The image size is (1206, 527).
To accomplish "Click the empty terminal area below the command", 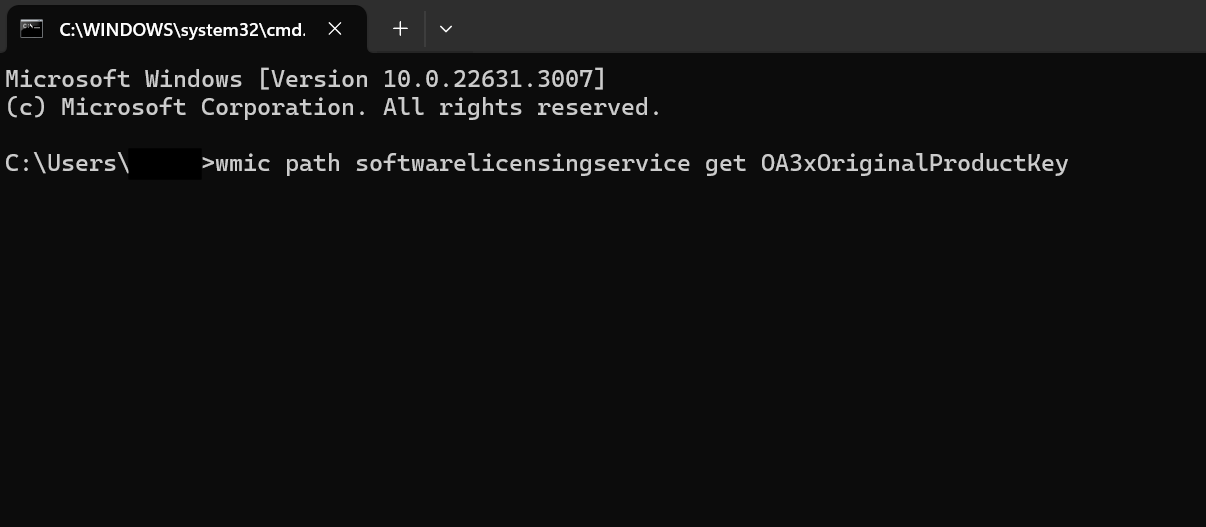I will pos(600,350).
